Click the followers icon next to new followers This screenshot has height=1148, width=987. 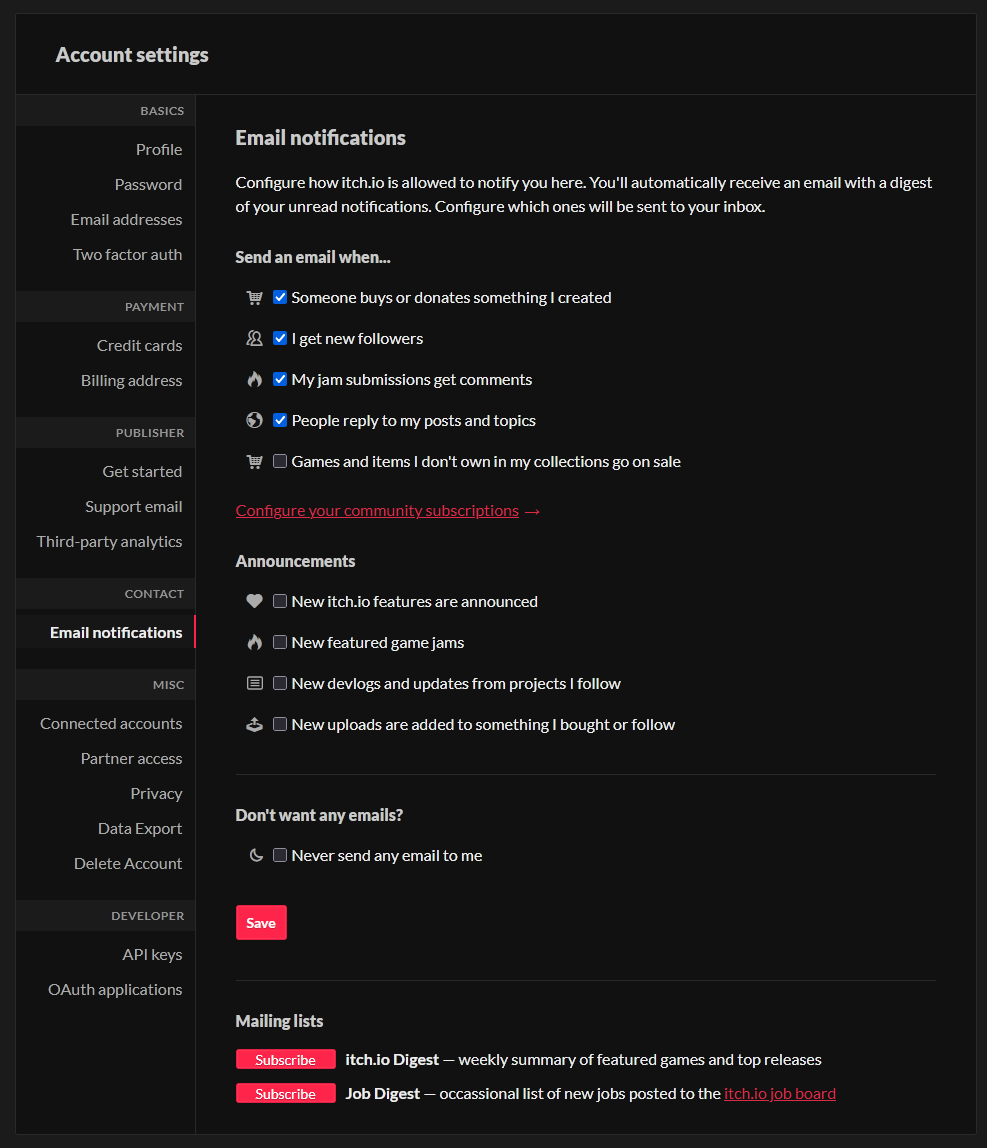[254, 338]
